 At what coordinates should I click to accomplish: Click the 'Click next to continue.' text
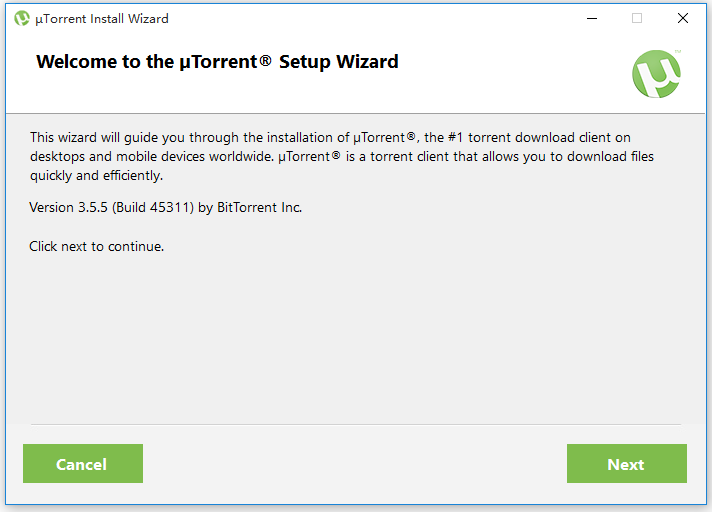click(96, 246)
